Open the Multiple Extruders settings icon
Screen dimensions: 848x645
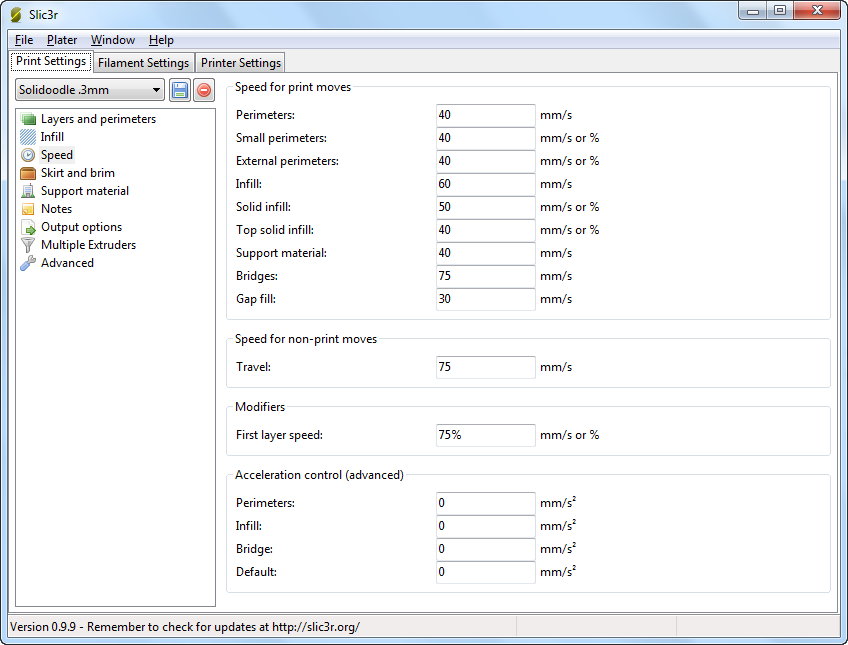[x=28, y=245]
